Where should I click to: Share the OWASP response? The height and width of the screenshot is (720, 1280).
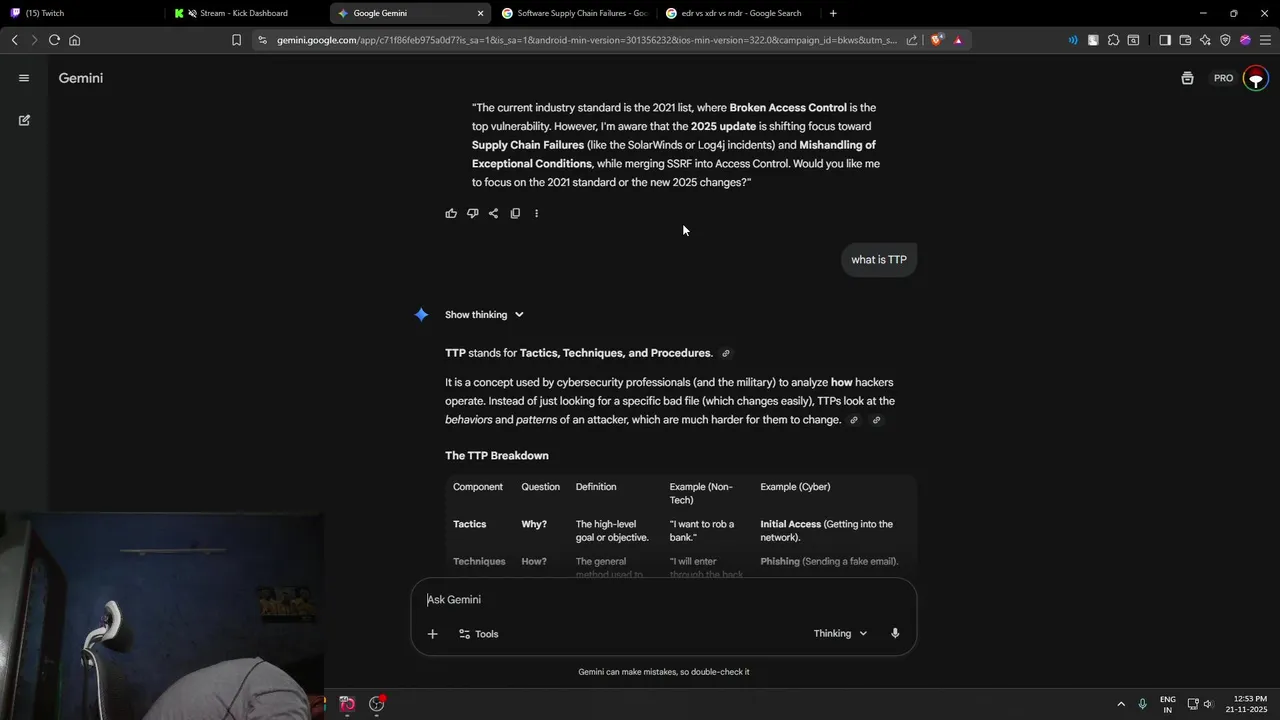tap(493, 213)
